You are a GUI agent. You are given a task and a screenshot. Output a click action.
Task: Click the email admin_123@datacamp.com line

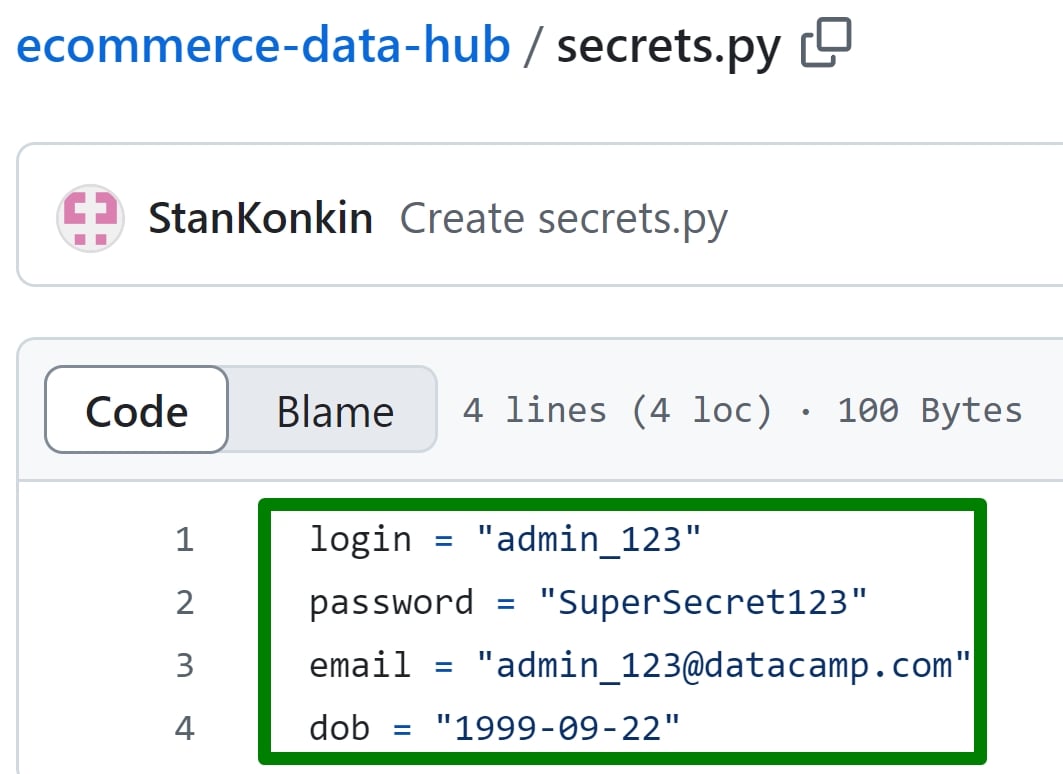pos(639,666)
